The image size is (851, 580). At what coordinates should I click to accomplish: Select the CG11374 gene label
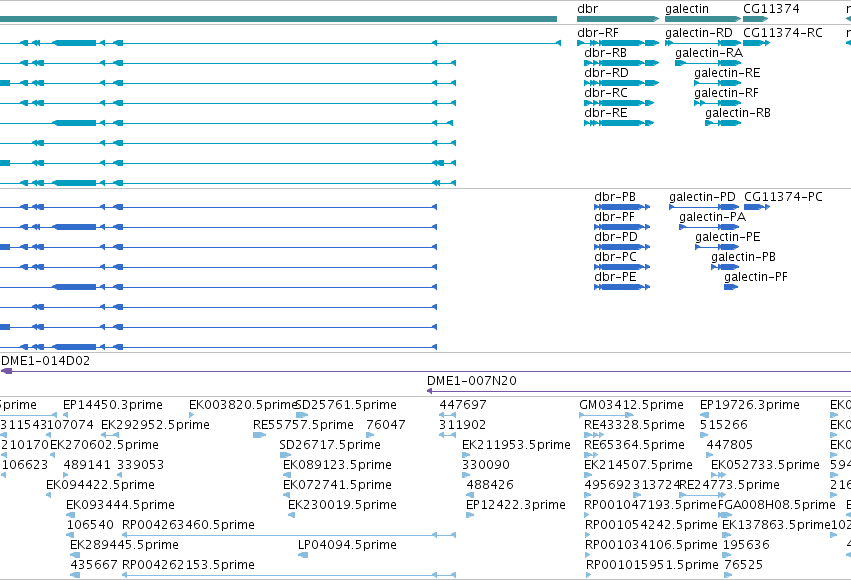pyautogui.click(x=771, y=9)
